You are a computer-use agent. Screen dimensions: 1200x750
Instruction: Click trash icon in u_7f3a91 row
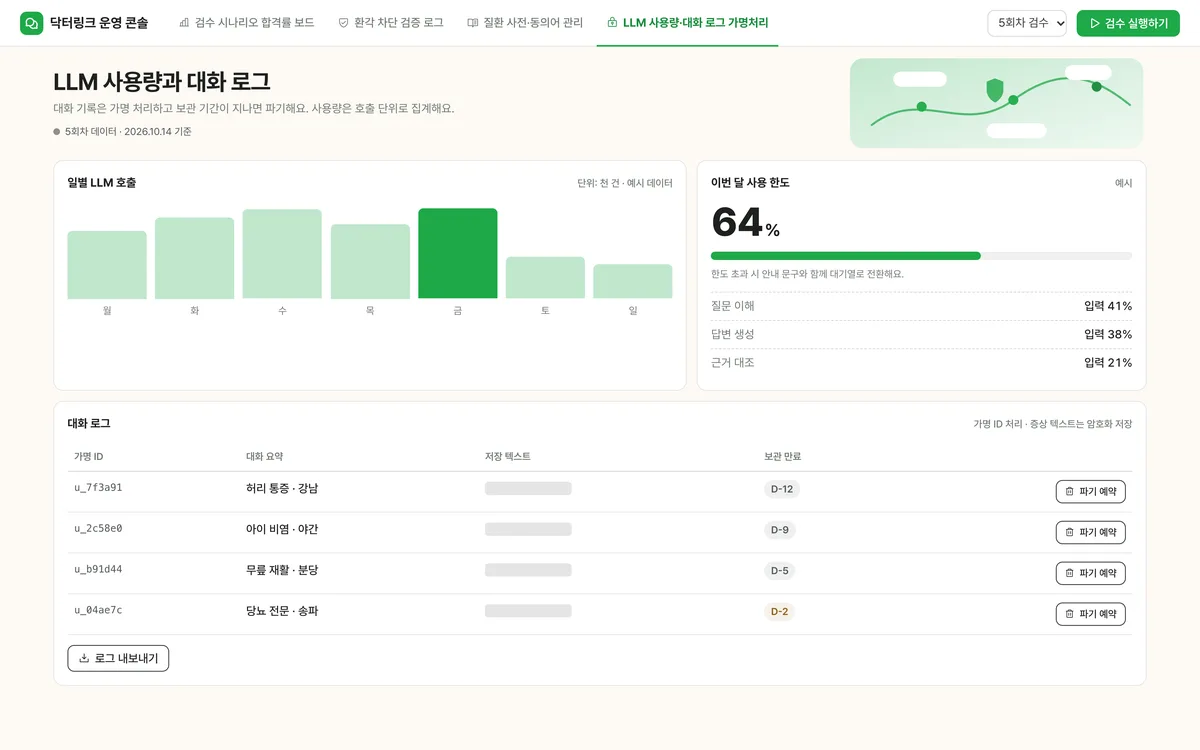(x=1070, y=491)
